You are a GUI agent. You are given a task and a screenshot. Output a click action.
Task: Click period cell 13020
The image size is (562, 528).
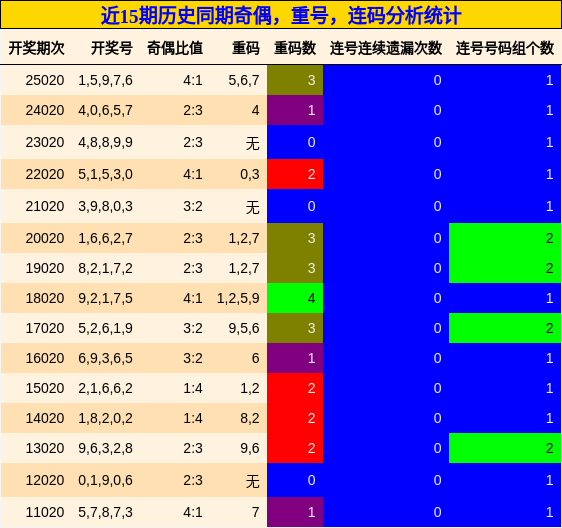[x=45, y=448]
